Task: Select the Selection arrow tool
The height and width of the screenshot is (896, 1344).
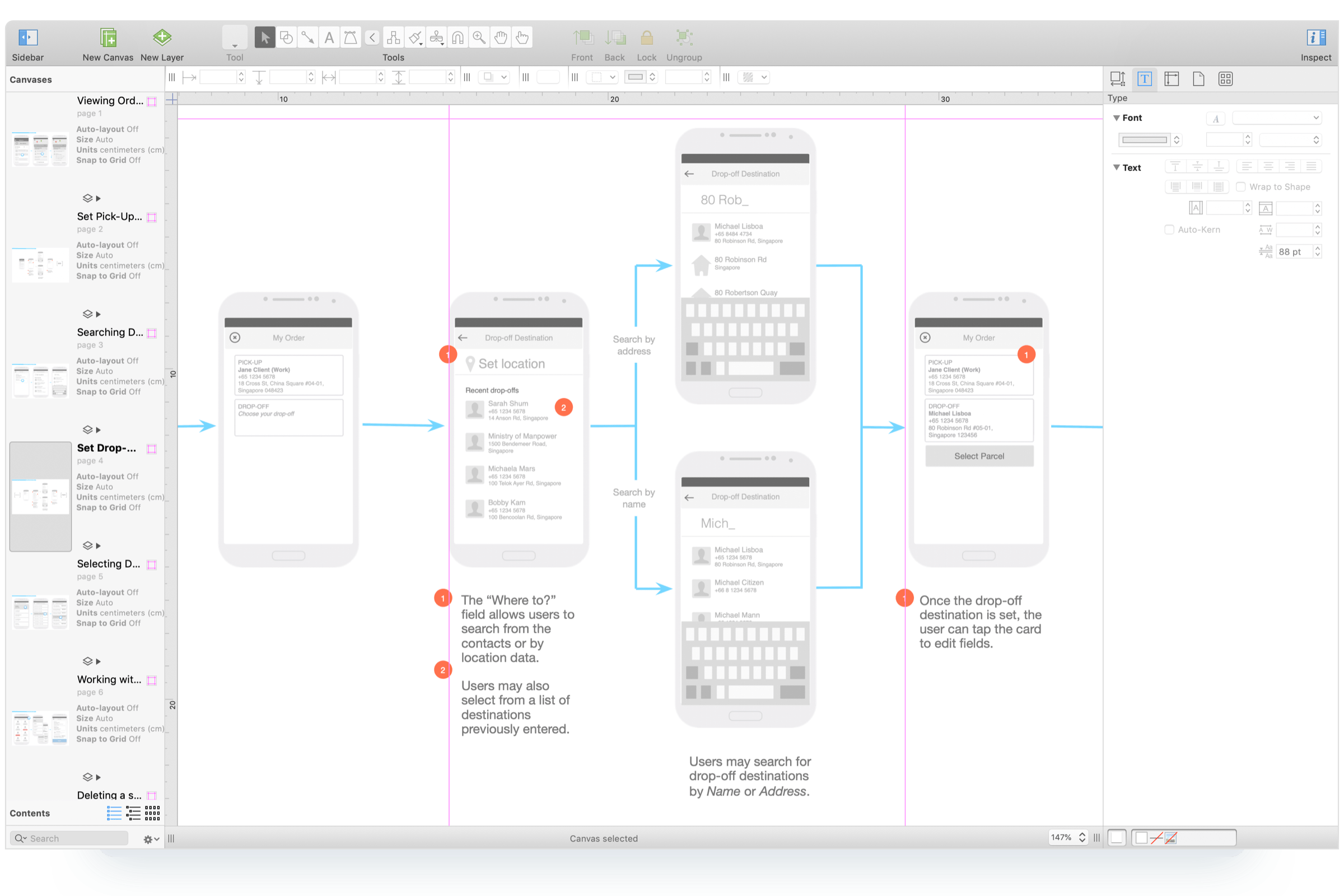Action: (x=264, y=38)
